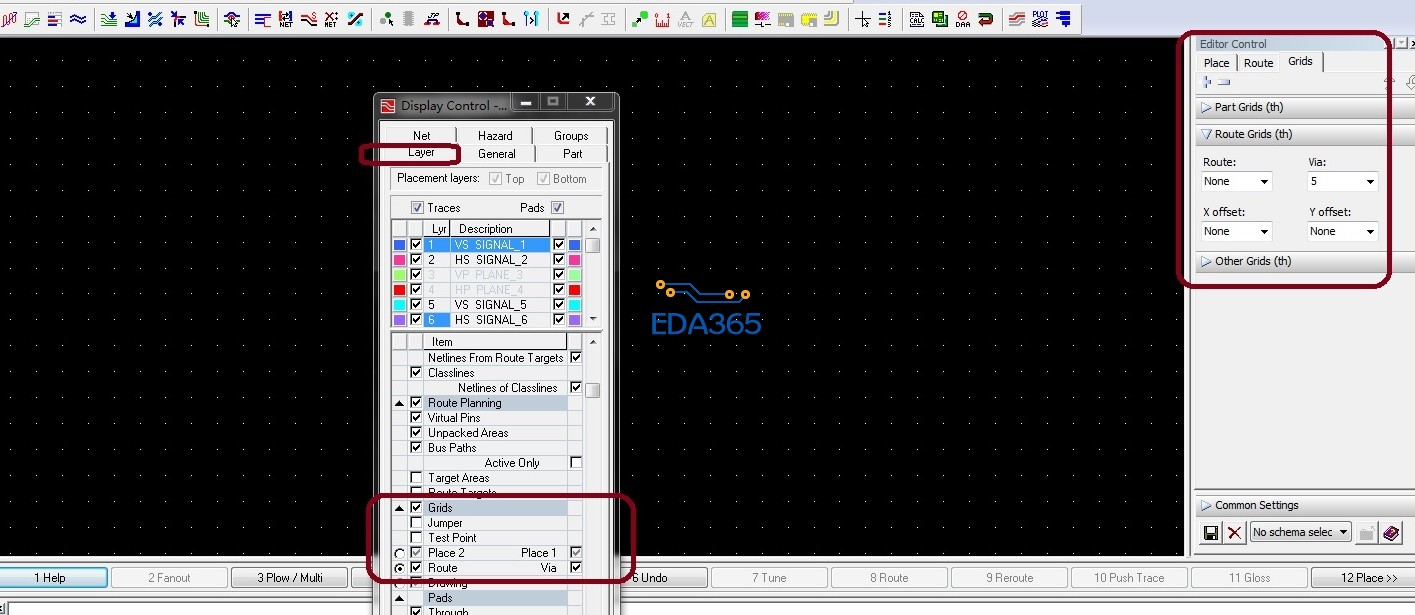Toggle the Pads checkbox beside Traces
1415x615 pixels.
pyautogui.click(x=557, y=208)
